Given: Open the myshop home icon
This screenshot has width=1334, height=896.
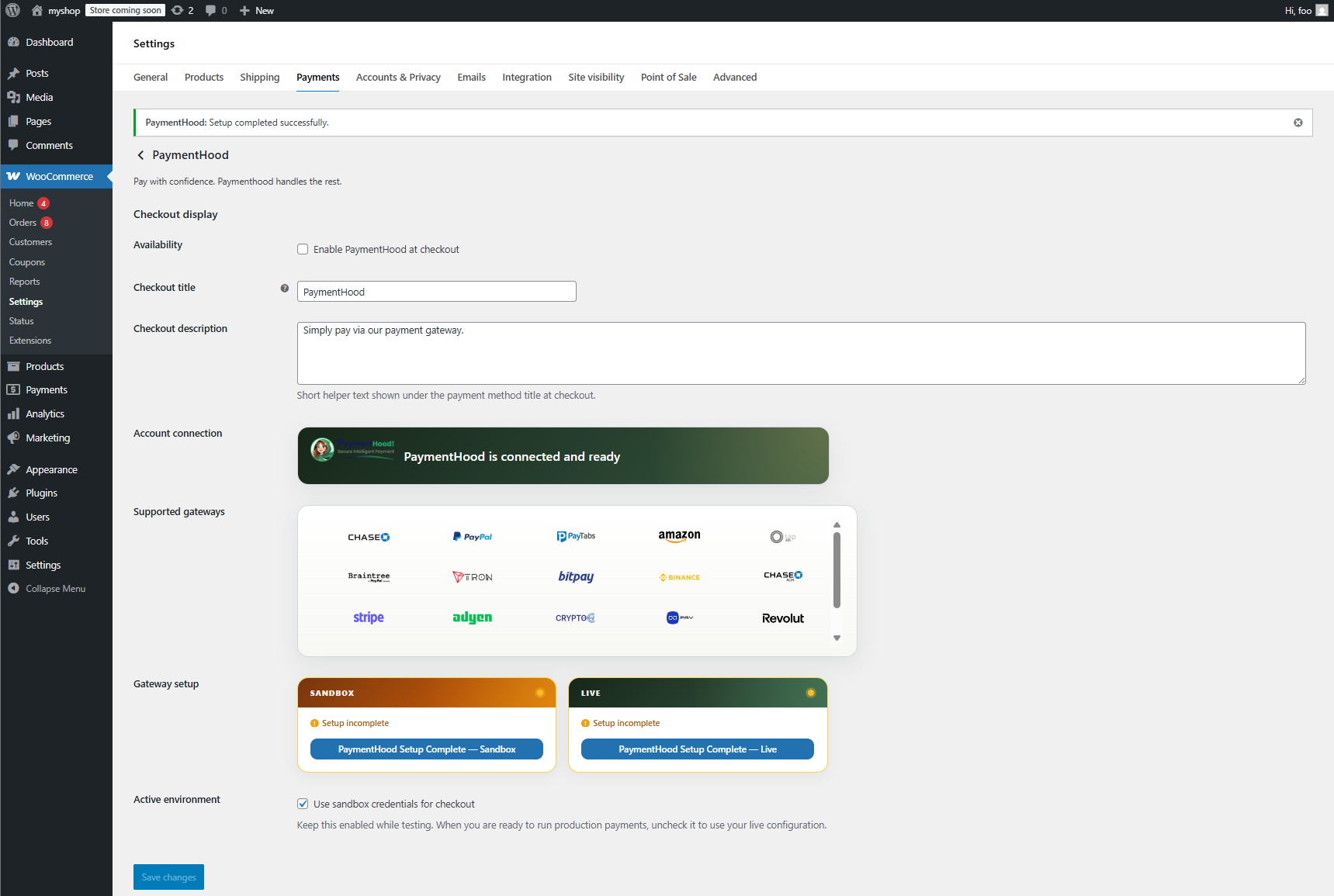Looking at the screenshot, I should [x=36, y=11].
